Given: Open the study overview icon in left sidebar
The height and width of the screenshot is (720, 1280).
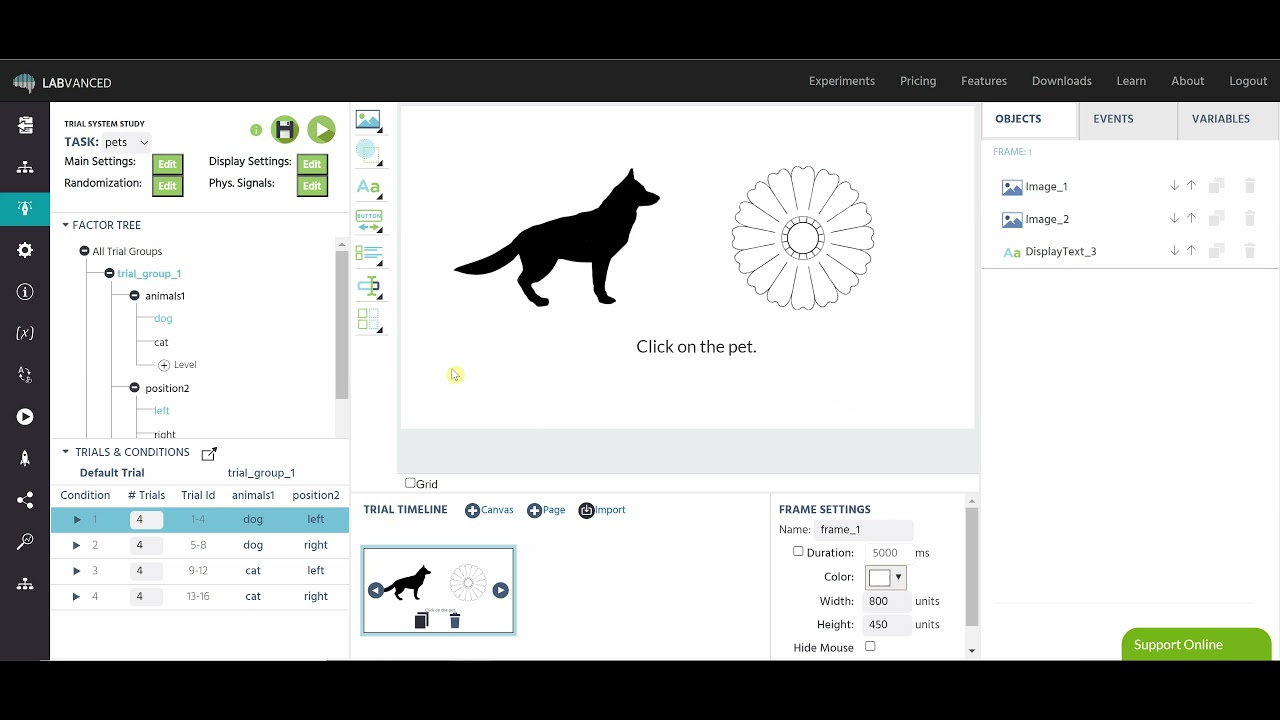Looking at the screenshot, I should [25, 125].
